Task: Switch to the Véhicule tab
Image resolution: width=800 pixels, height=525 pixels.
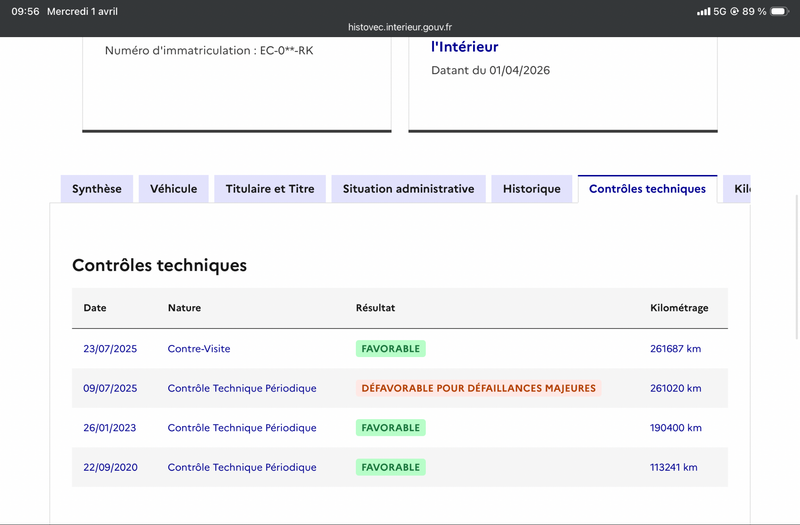Action: [173, 189]
